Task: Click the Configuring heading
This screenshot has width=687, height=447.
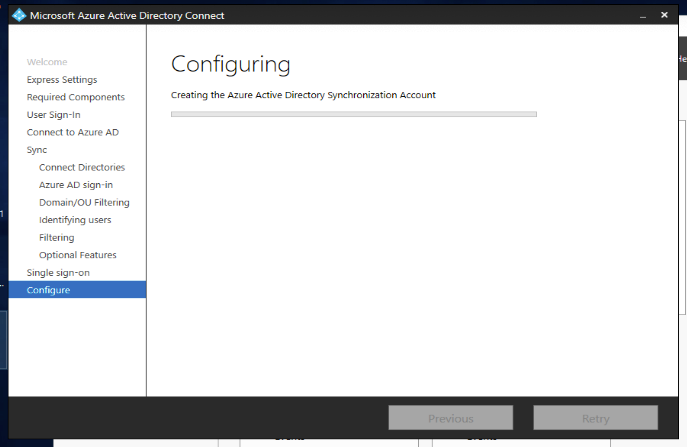Action: click(230, 65)
